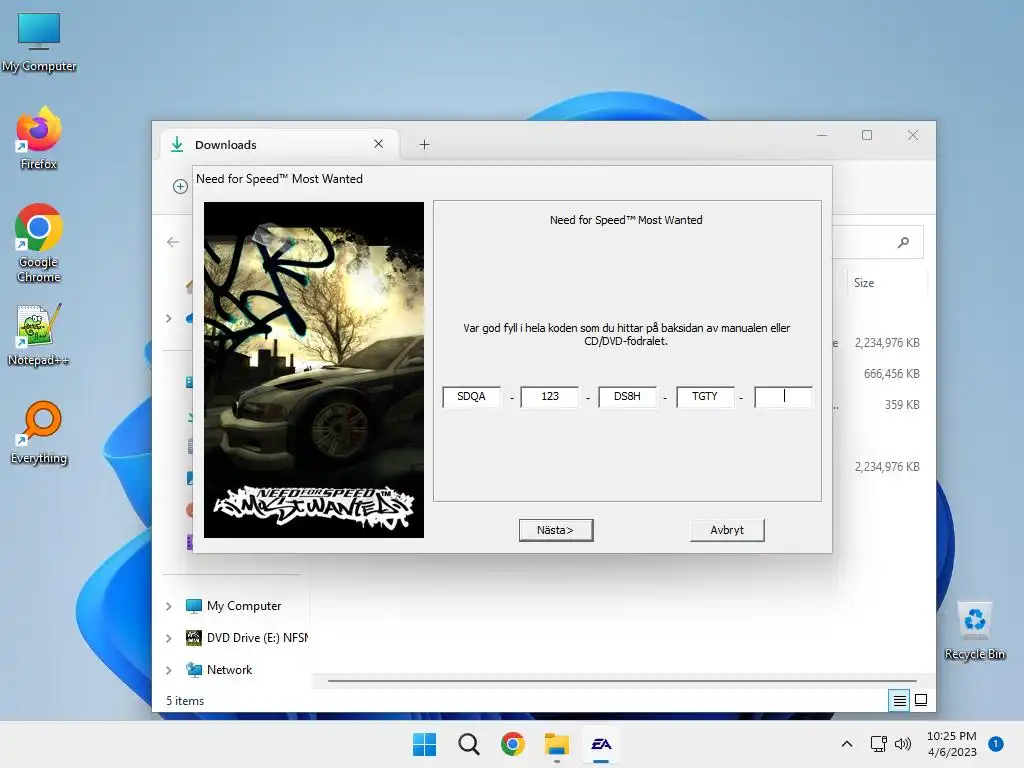Open network status tray icon
Screen dimensions: 1024x768
point(878,744)
